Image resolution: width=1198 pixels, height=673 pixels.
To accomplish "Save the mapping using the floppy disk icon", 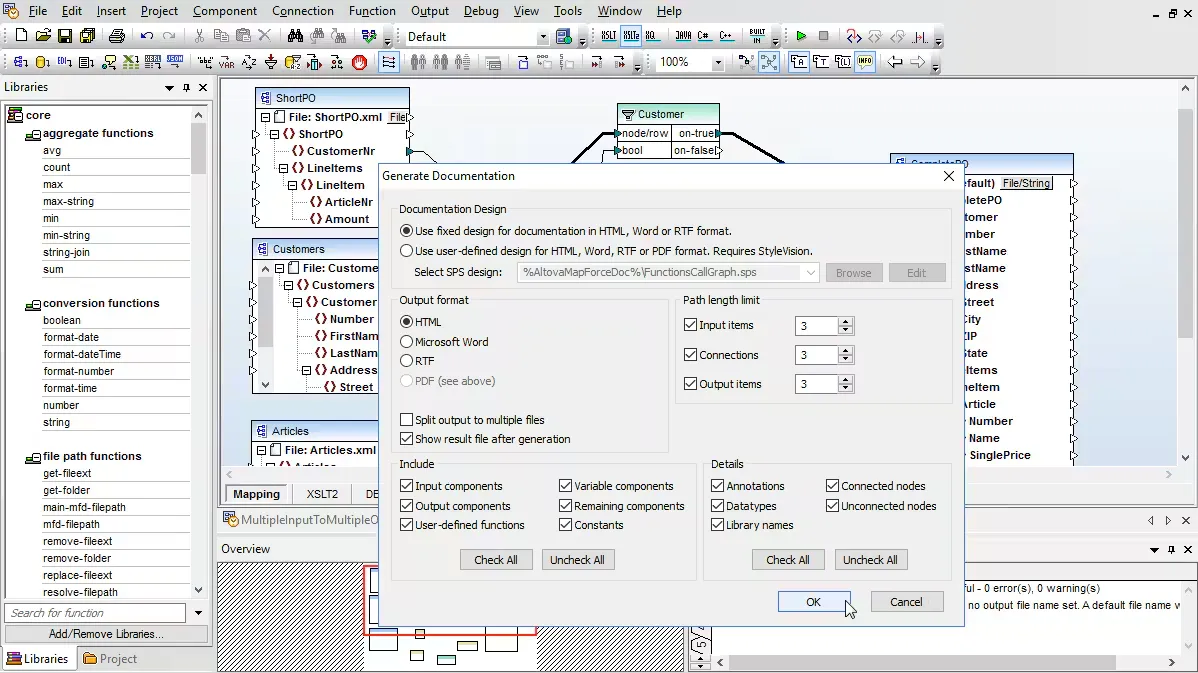I will click(65, 36).
